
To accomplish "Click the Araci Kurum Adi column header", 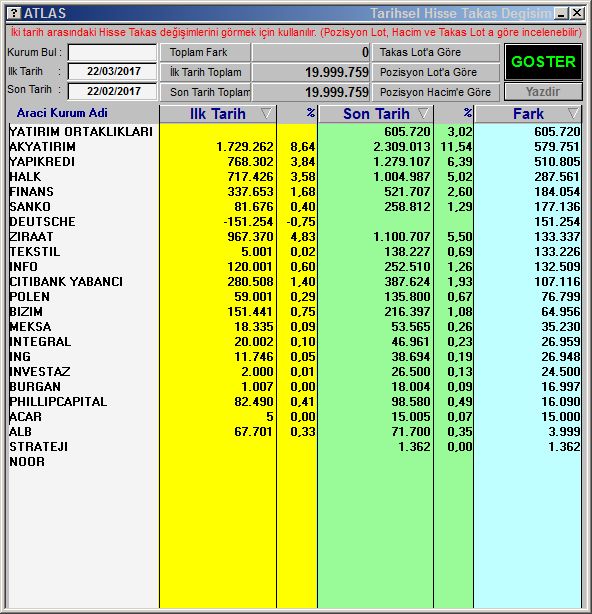I will tap(62, 113).
